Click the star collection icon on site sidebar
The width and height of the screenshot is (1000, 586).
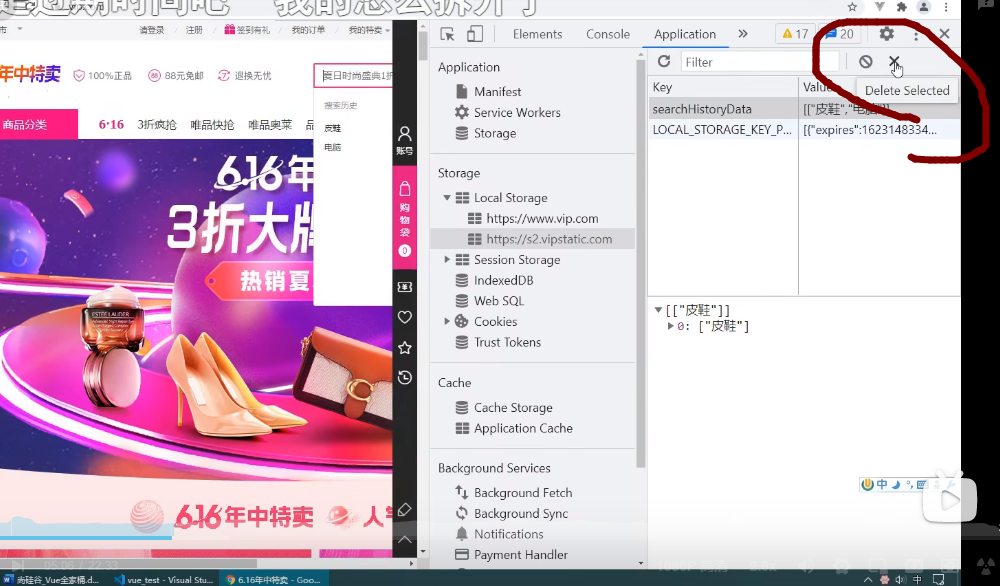pos(404,348)
